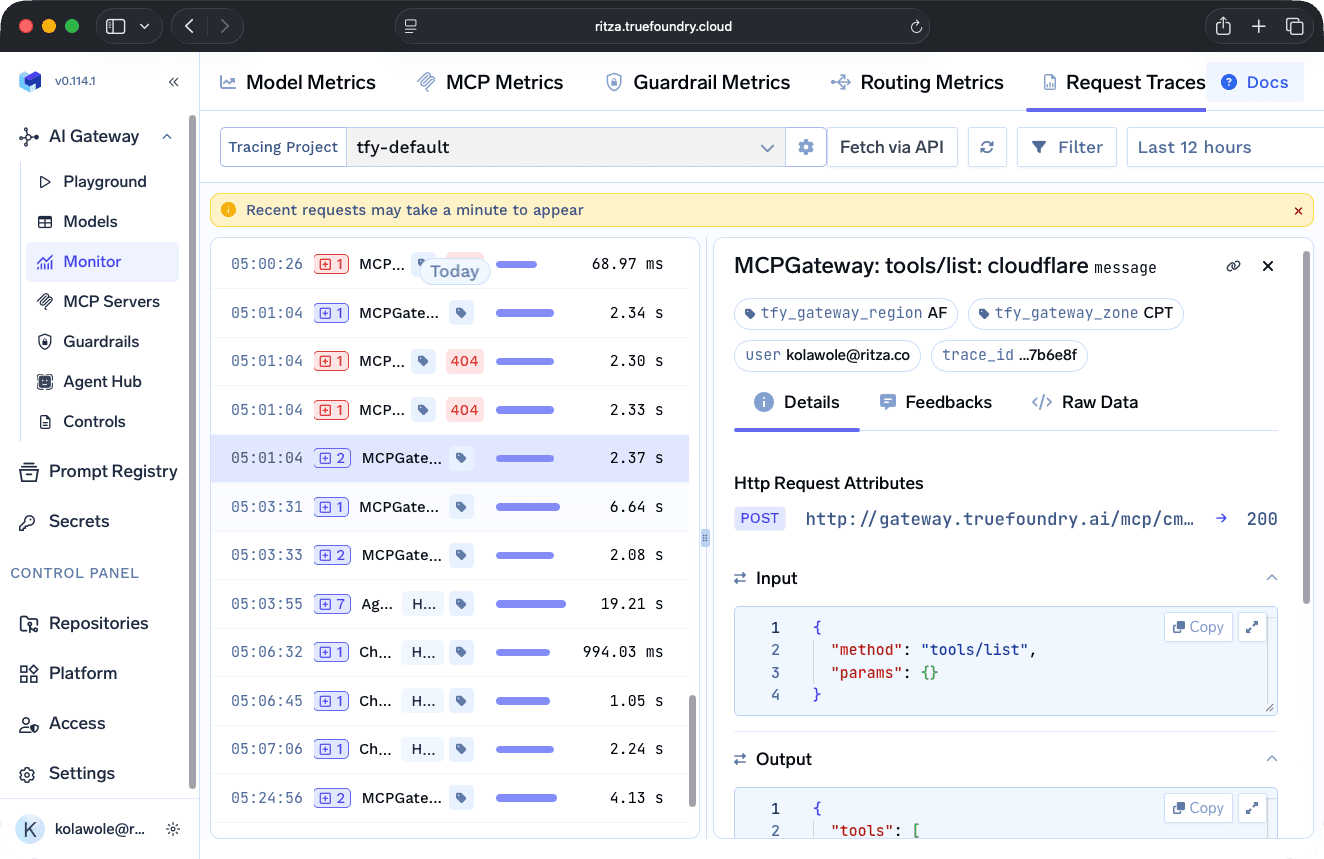Collapse the Input section chevron
This screenshot has height=859, width=1324.
(1271, 578)
